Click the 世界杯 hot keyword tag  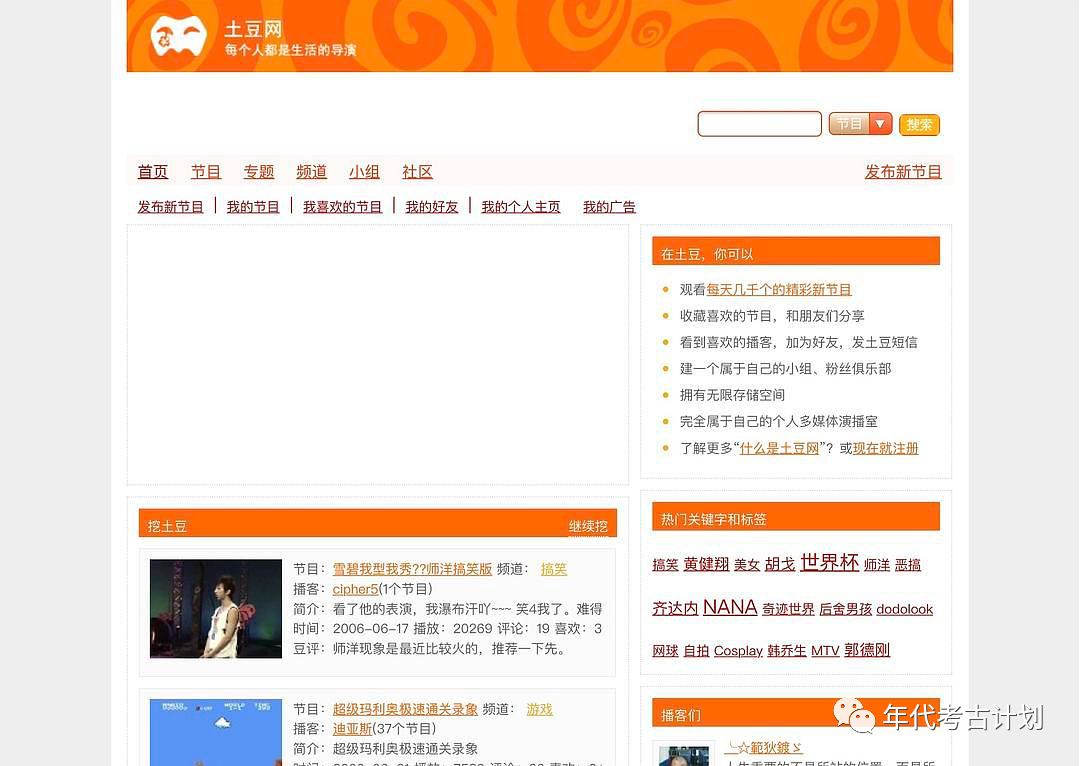coord(829,563)
